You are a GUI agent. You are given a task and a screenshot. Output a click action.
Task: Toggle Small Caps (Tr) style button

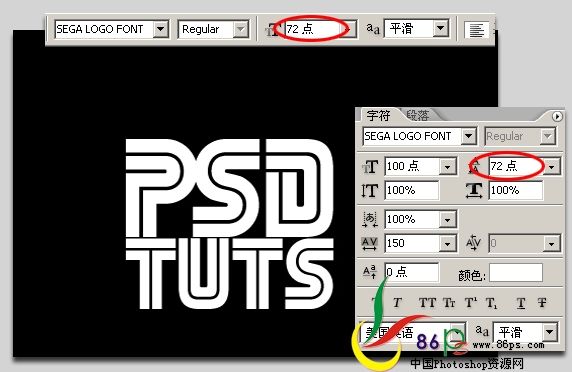coord(449,303)
